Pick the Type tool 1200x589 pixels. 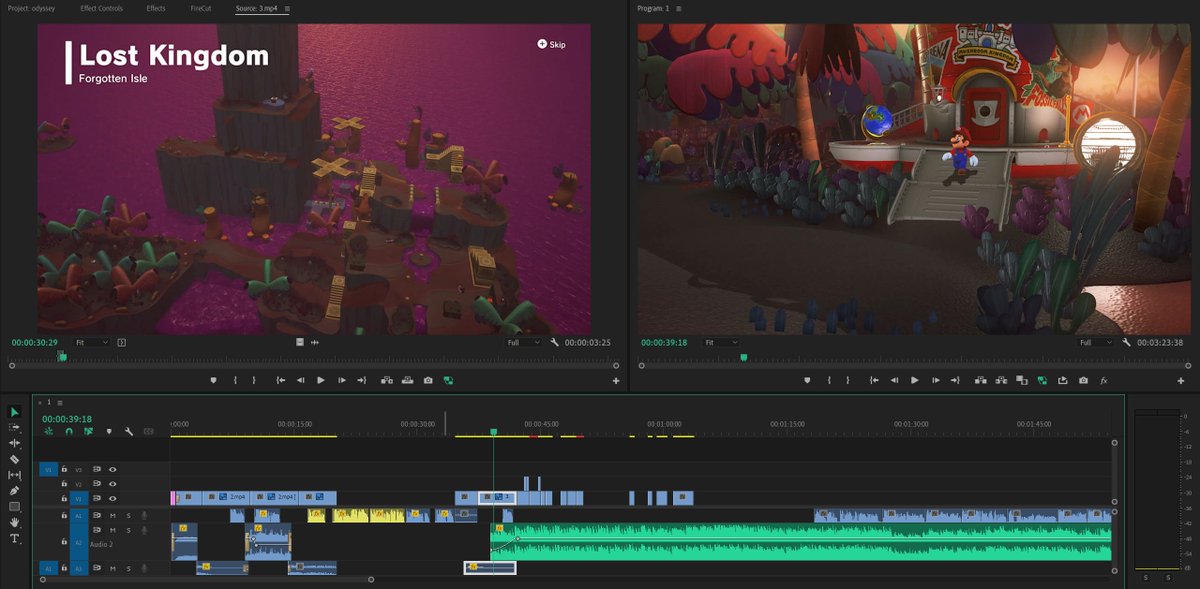tap(15, 539)
